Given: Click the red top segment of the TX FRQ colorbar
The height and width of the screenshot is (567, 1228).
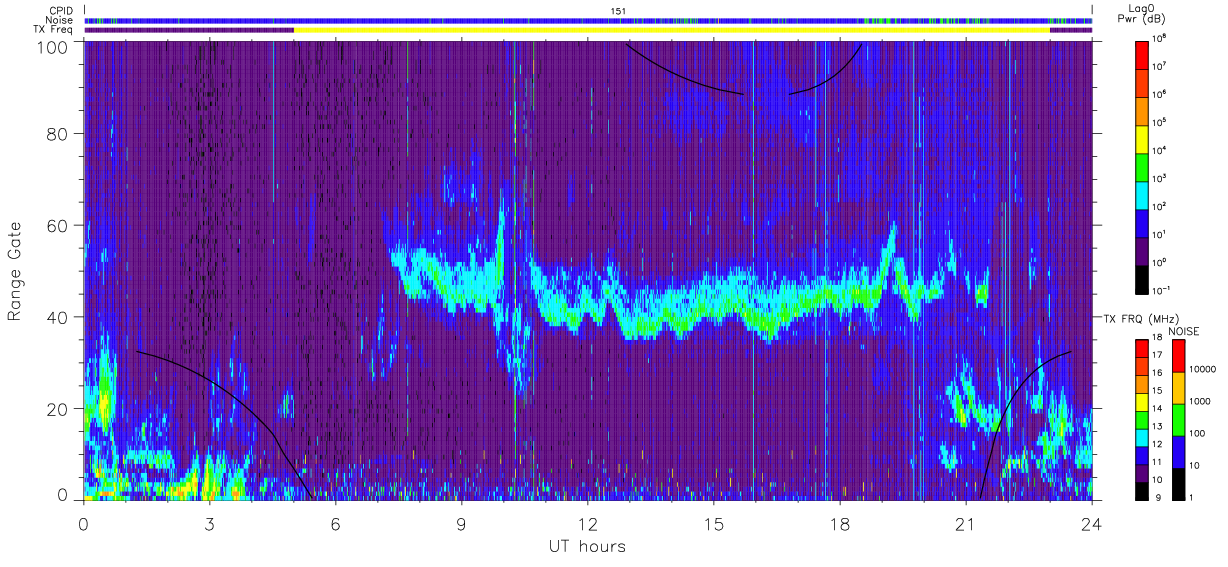Looking at the screenshot, I should point(1143,348).
